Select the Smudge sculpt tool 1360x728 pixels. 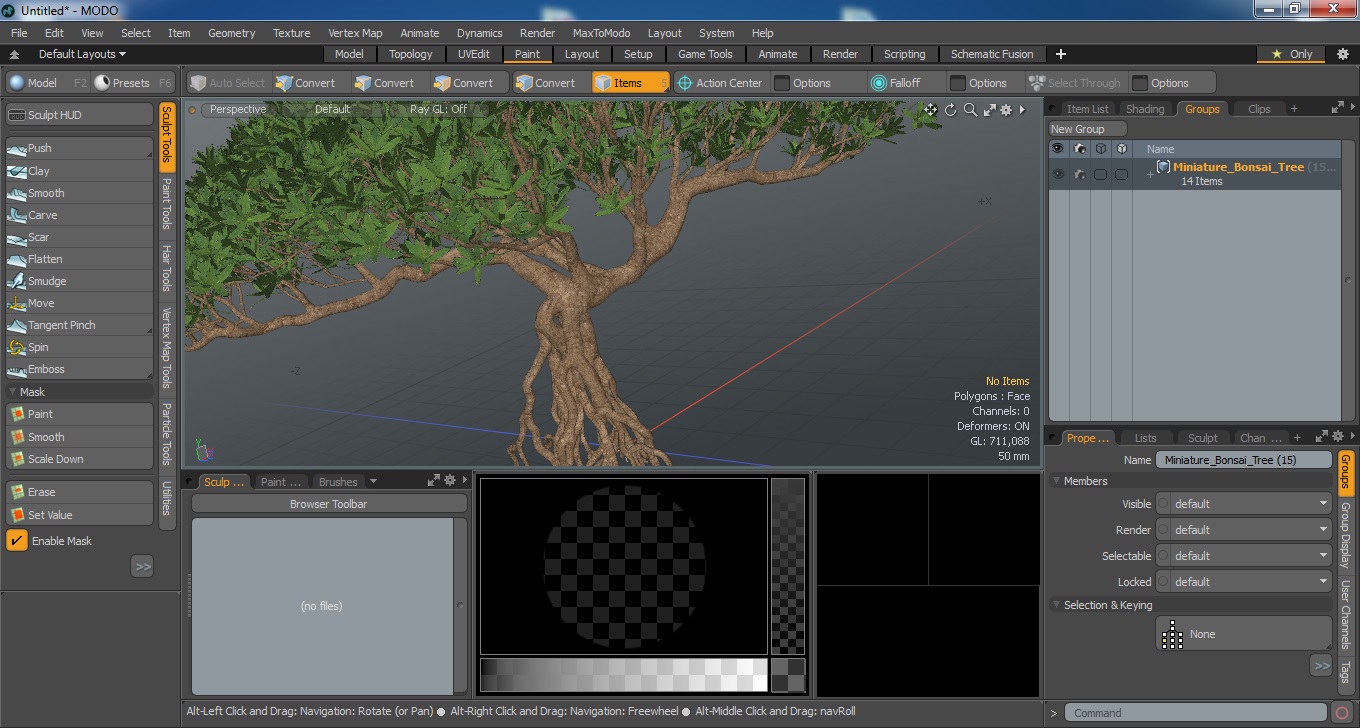(79, 281)
